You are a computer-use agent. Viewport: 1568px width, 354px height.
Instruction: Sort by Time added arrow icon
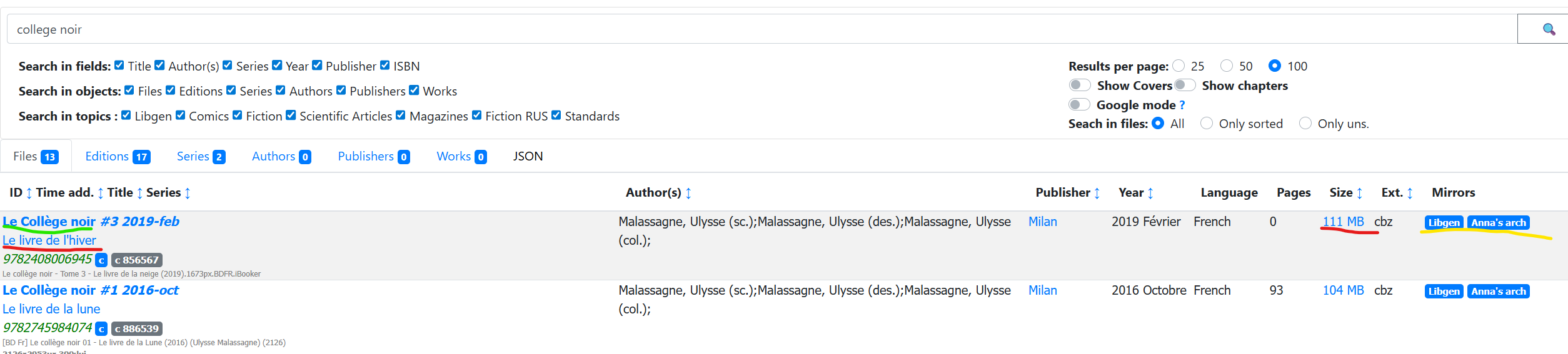pyautogui.click(x=101, y=194)
